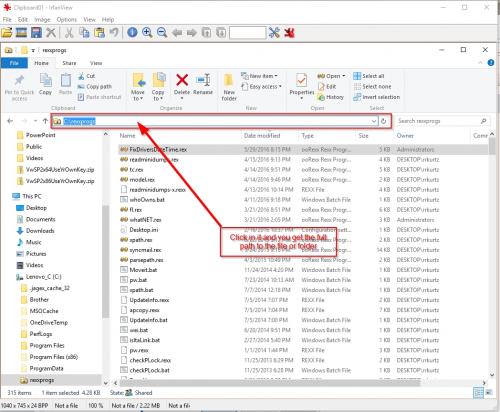This screenshot has width=500, height=412.
Task: Open the IrfanView Options menu
Action: click(67, 20)
